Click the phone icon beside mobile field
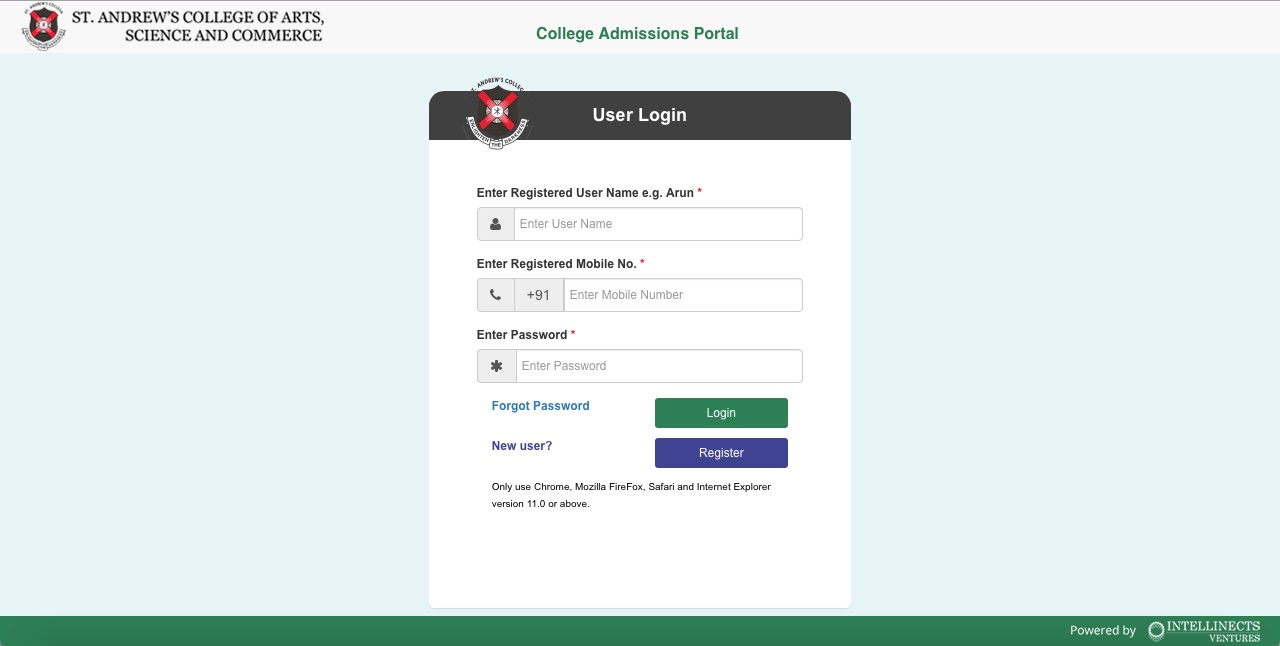 [496, 295]
